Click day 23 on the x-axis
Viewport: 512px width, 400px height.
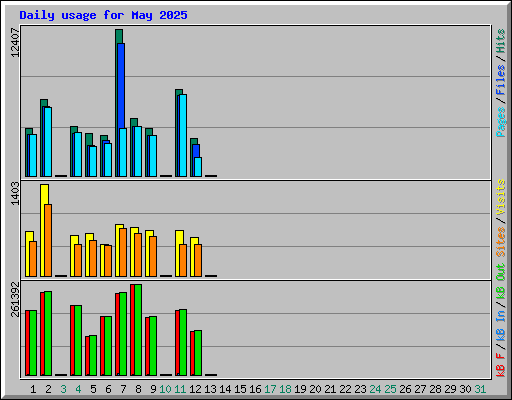(x=361, y=389)
